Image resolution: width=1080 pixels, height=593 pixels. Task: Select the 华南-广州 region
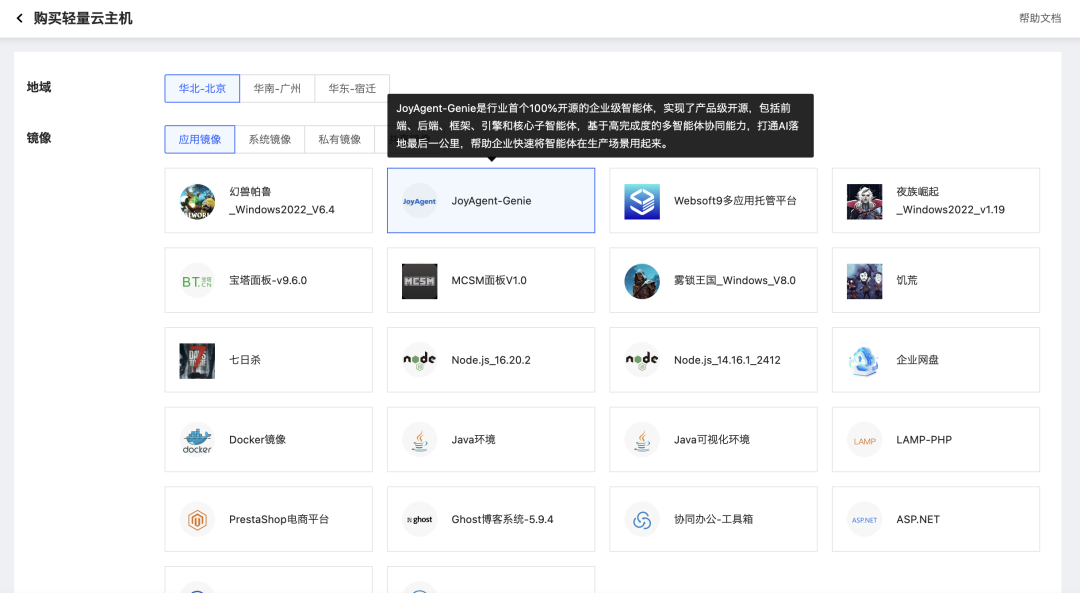point(277,88)
